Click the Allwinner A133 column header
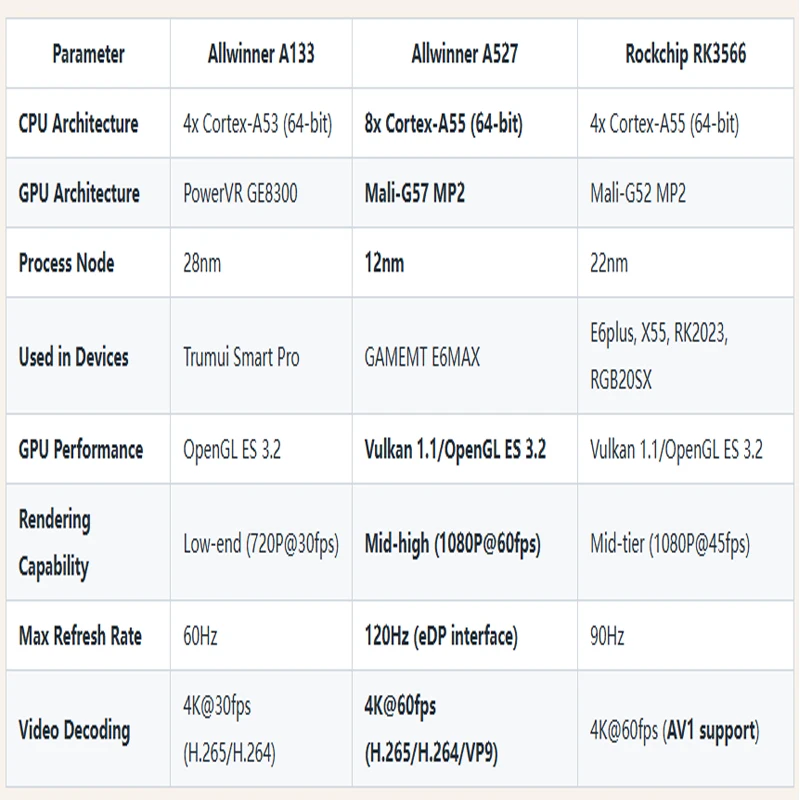The image size is (800, 800). click(x=261, y=54)
